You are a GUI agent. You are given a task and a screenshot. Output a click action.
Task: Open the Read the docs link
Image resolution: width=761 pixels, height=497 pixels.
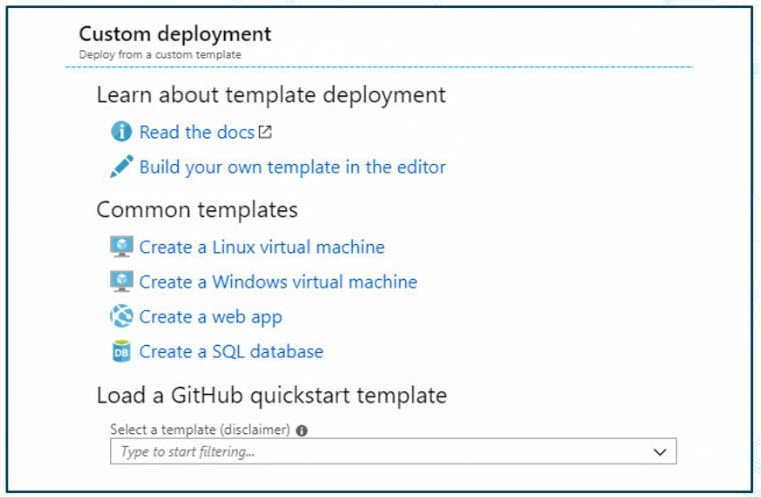click(197, 132)
